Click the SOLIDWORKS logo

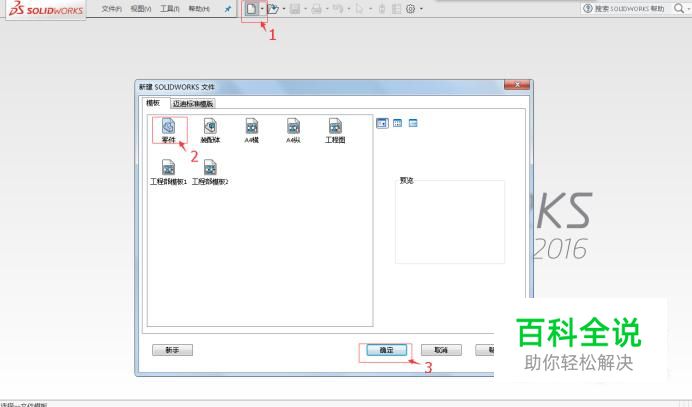(46, 8)
